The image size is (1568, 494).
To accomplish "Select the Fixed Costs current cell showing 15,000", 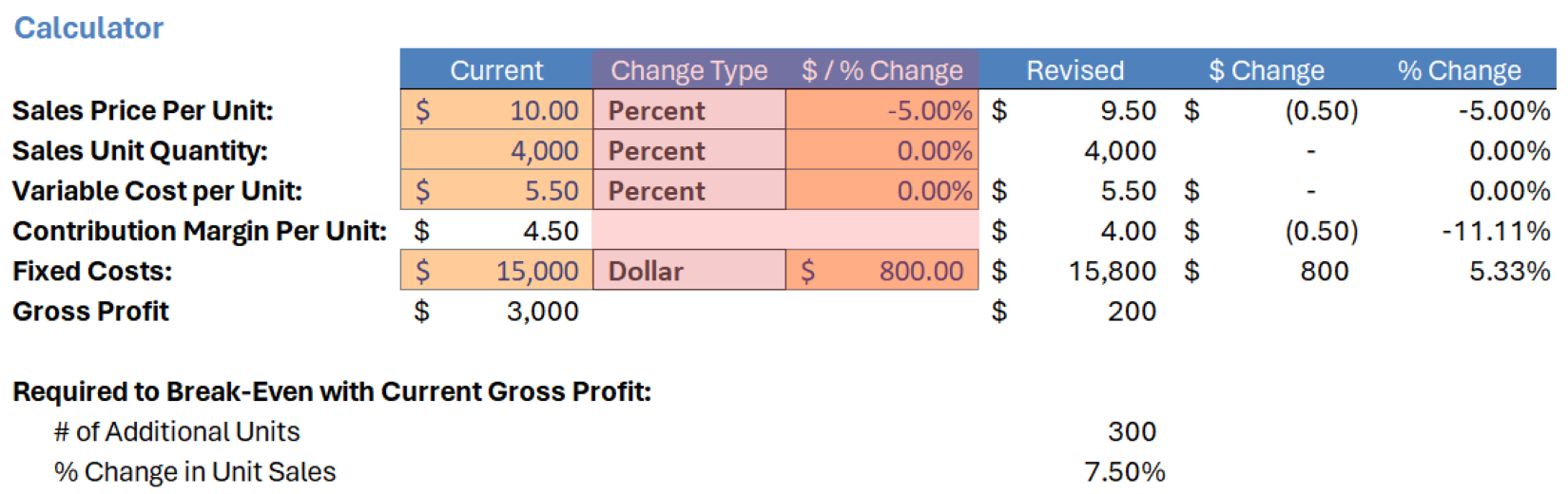I will [x=496, y=272].
